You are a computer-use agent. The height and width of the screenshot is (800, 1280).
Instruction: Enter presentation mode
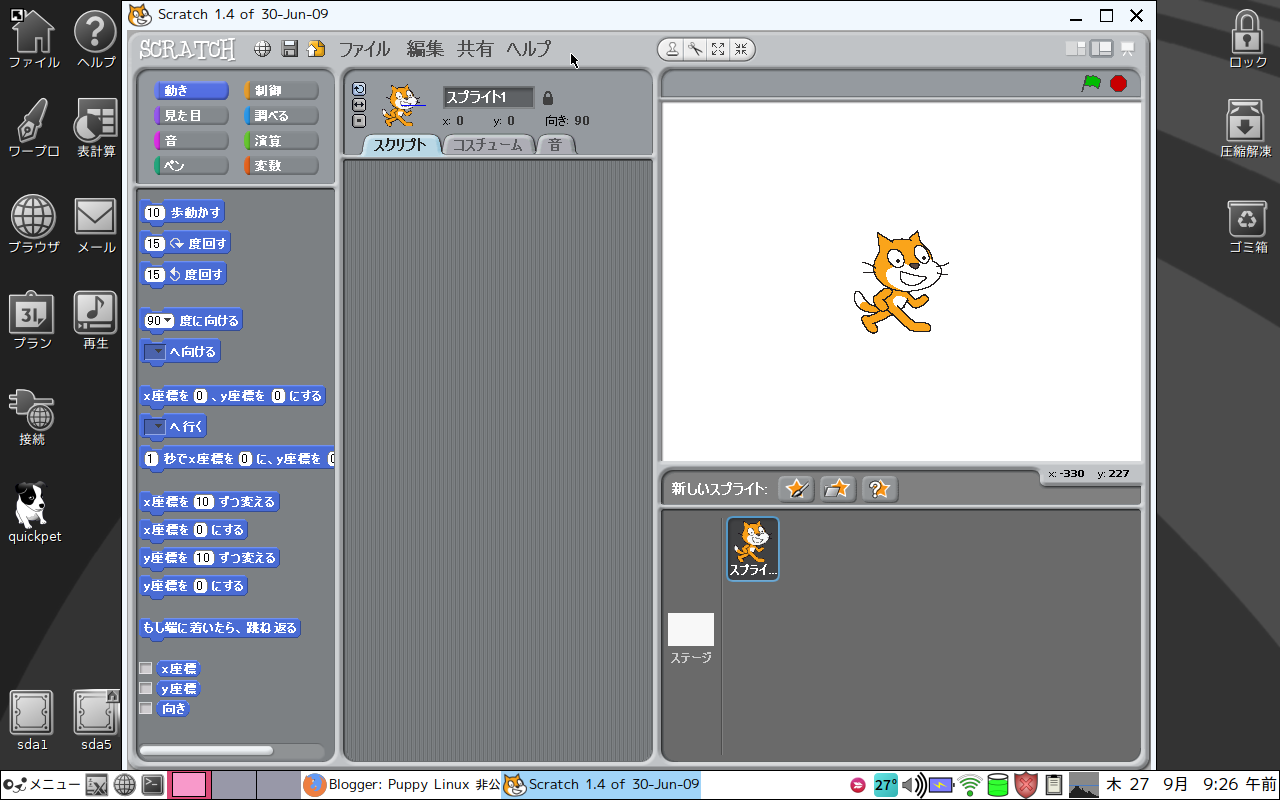pos(1128,48)
